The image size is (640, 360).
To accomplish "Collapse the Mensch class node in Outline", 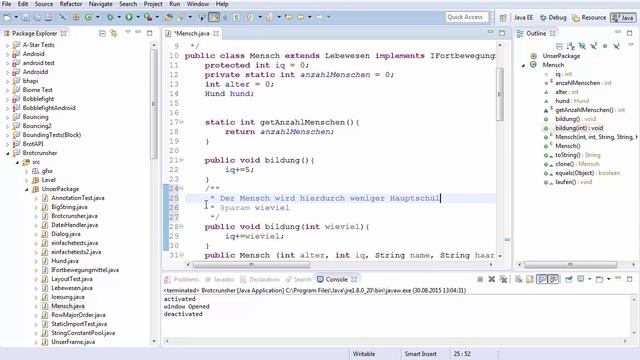I will (x=523, y=65).
